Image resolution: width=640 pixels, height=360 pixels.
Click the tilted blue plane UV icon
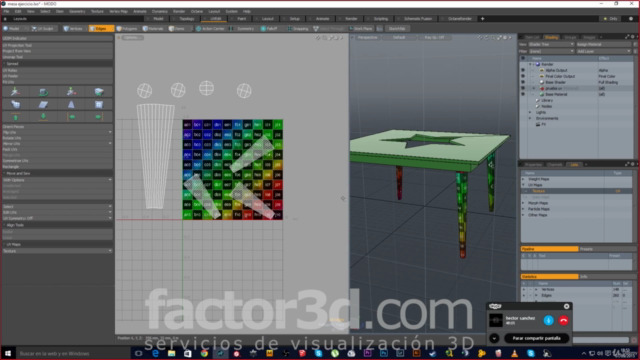pyautogui.click(x=43, y=104)
